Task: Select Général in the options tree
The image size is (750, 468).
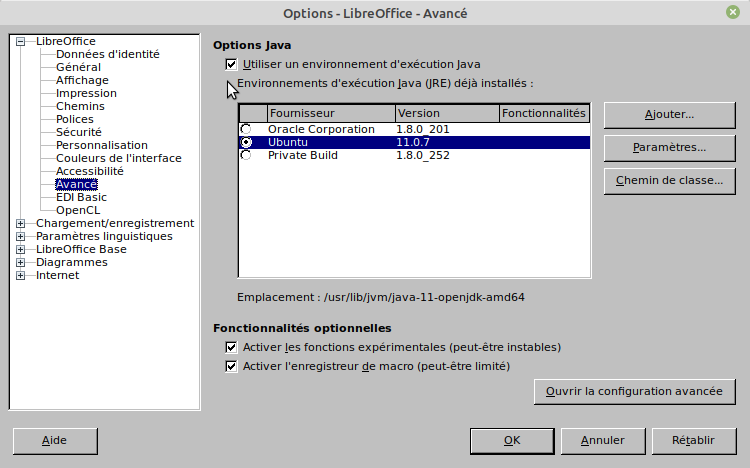Action: tap(78, 67)
